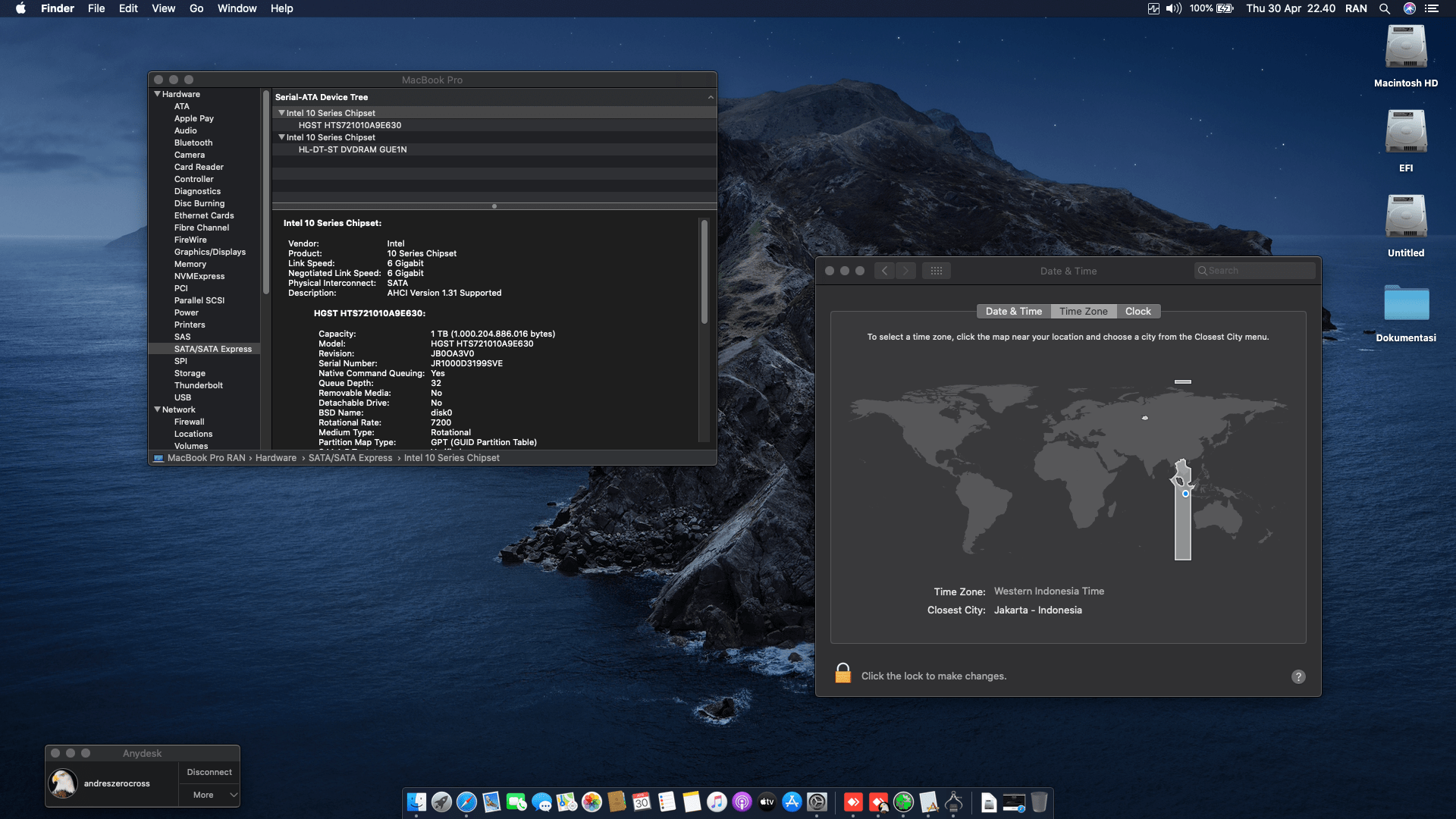Open Contacts from the dock
This screenshot has width=1456, height=819.
[x=617, y=802]
